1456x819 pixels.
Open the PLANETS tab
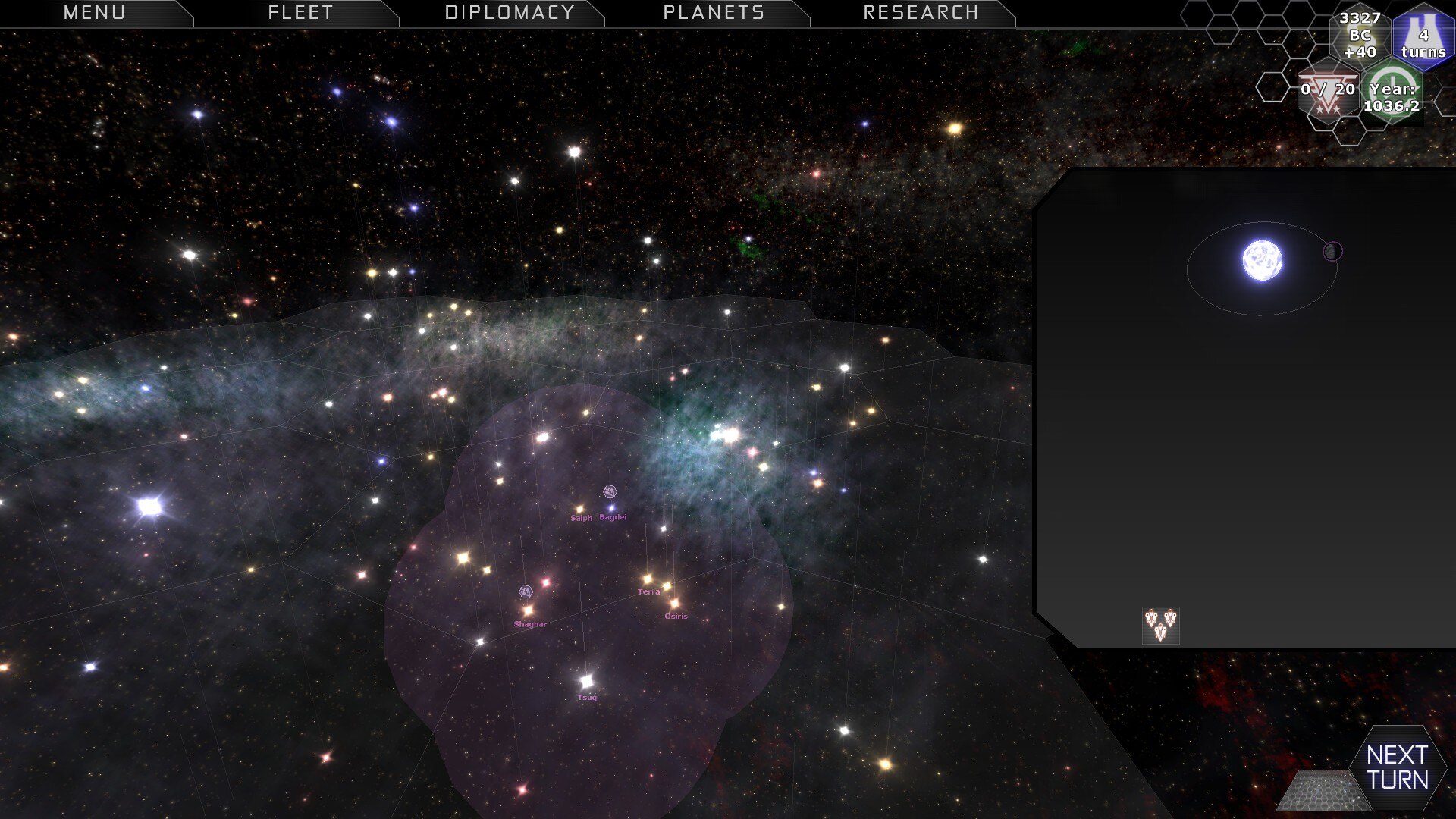714,13
